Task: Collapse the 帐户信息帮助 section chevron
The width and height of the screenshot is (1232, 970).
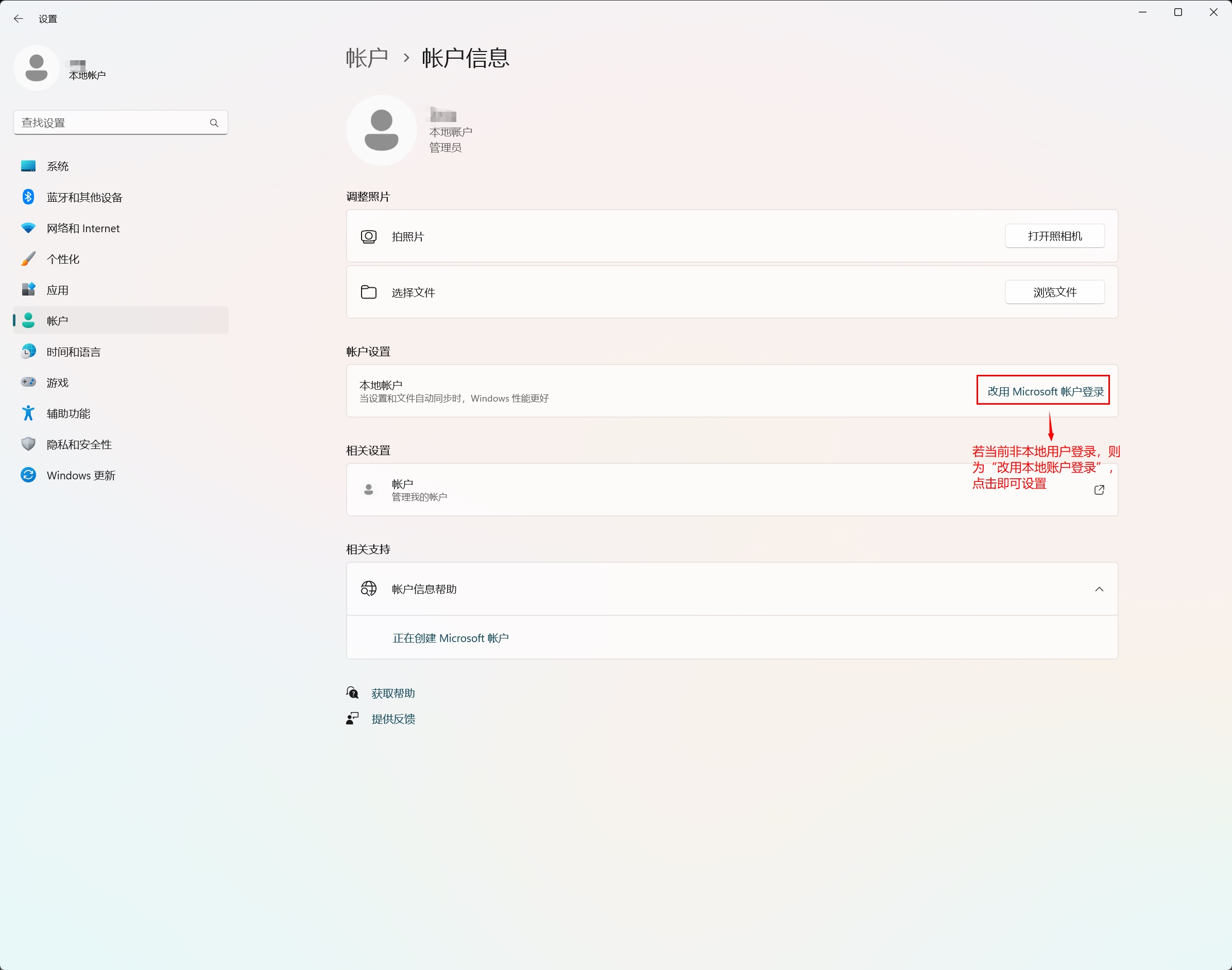Action: [1099, 589]
